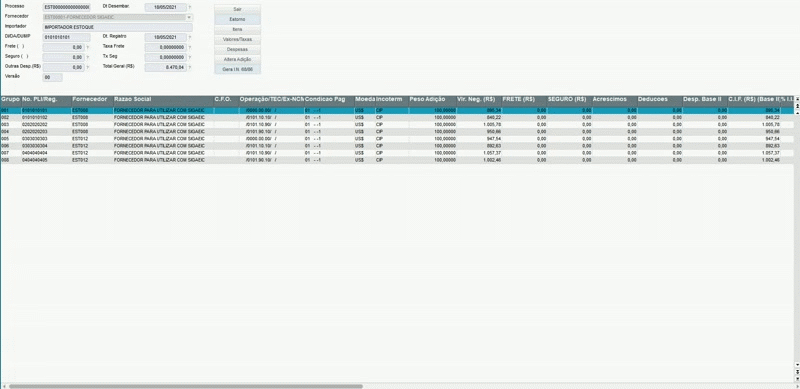Select the FRETE (R$) column header
This screenshot has width=800, height=389.
click(x=524, y=99)
